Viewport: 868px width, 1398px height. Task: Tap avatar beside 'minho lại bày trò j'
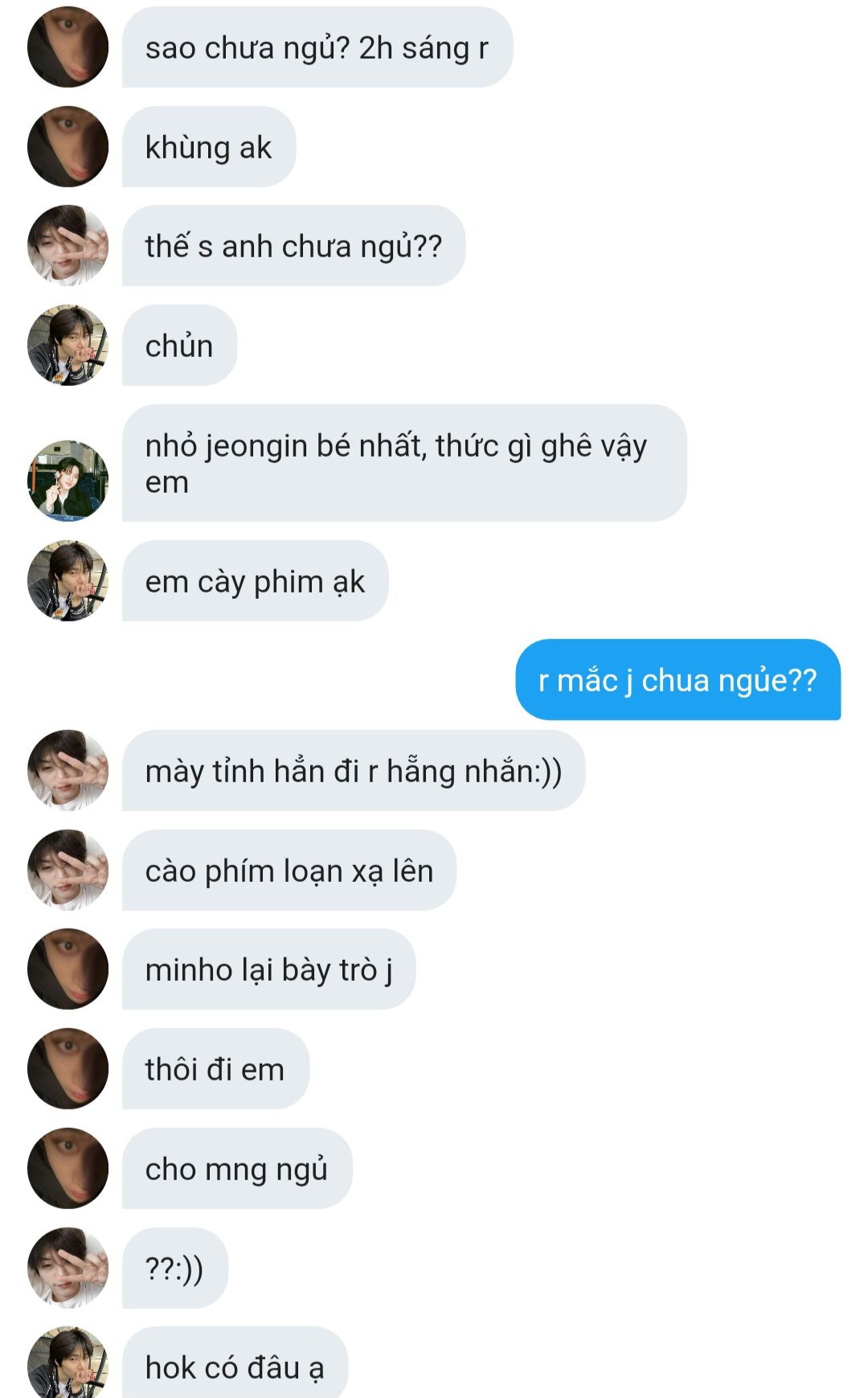(68, 969)
